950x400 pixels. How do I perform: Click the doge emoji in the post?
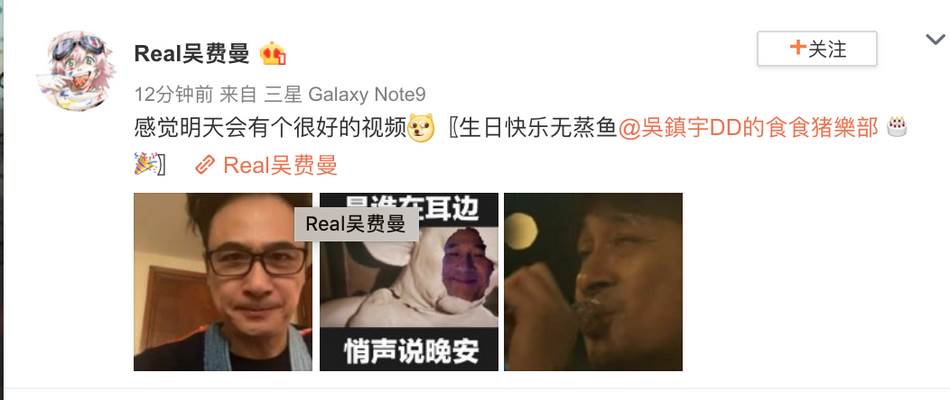coord(420,128)
